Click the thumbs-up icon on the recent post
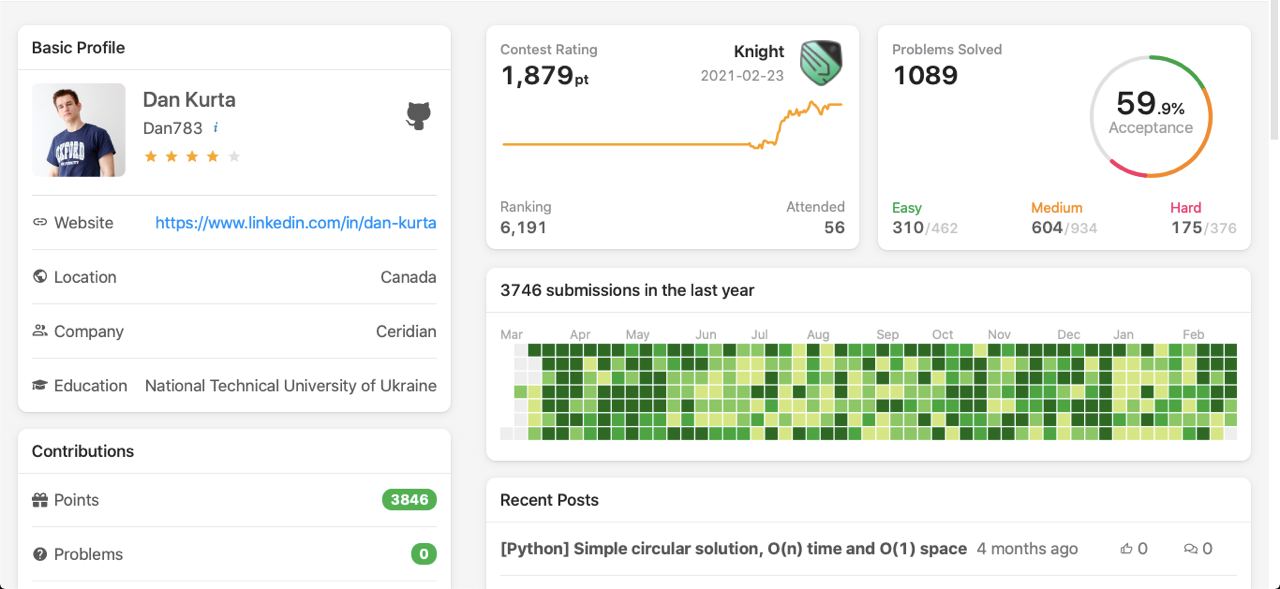The height and width of the screenshot is (589, 1280). tap(1127, 549)
